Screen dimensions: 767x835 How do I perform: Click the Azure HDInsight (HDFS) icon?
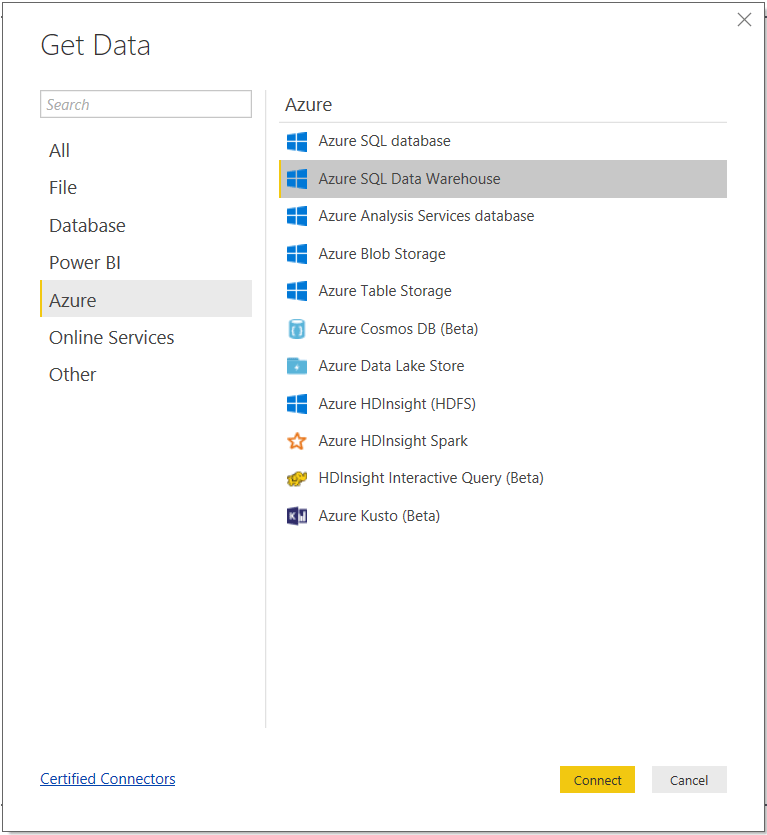click(x=296, y=403)
